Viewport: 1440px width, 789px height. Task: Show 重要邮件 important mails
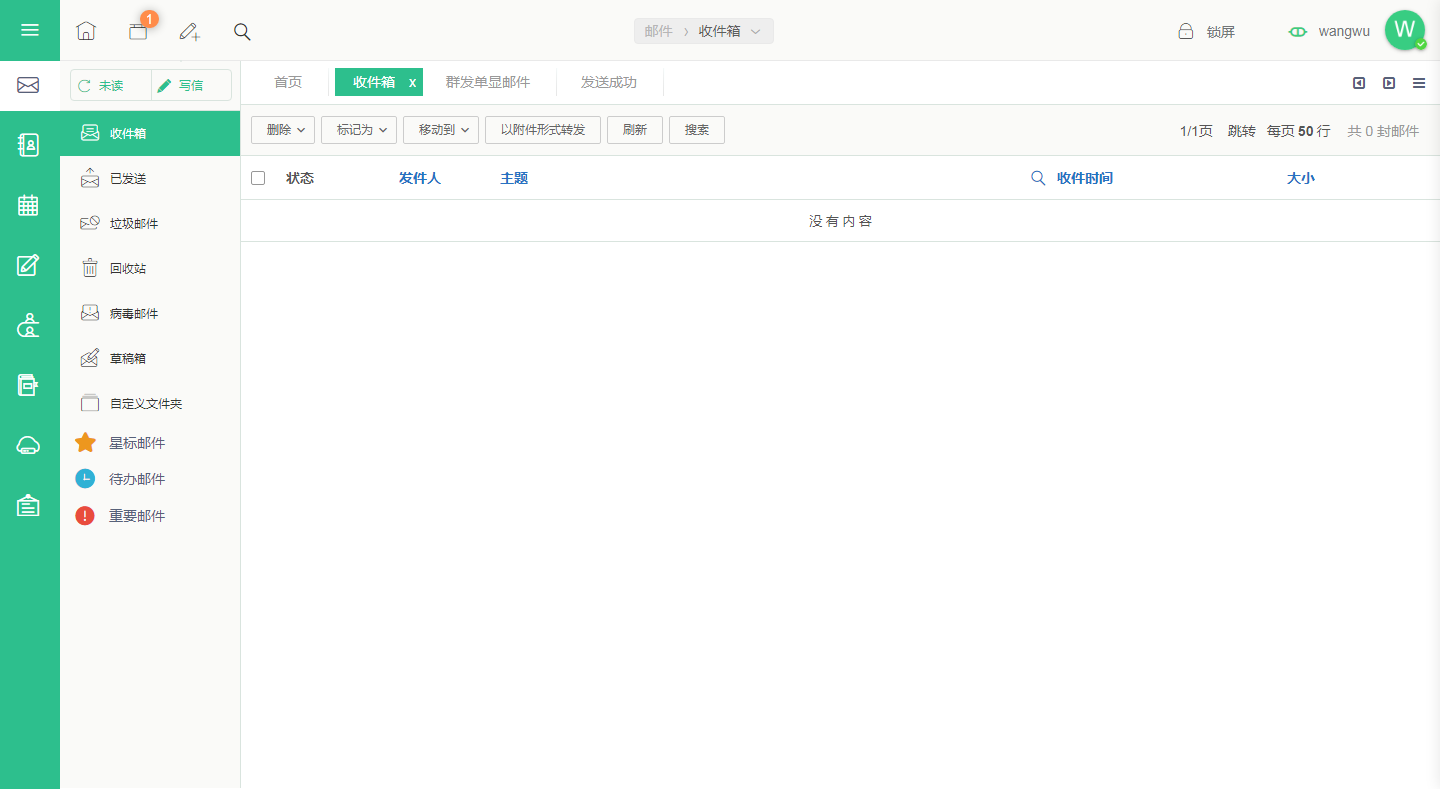click(137, 516)
